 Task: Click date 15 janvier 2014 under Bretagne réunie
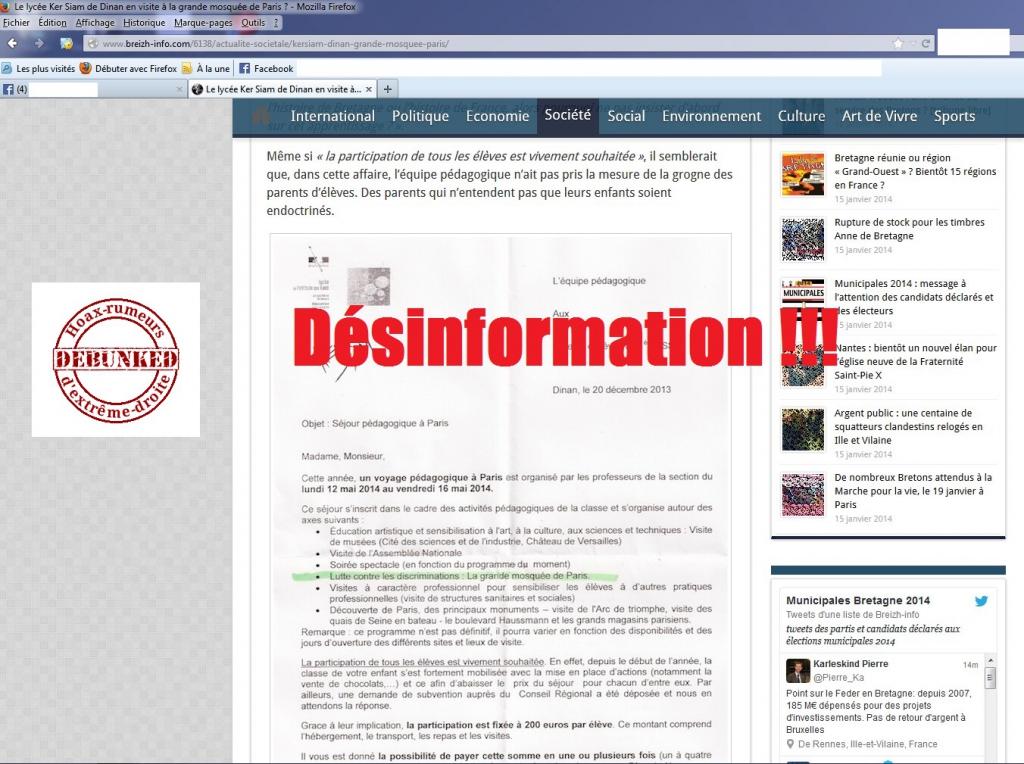click(863, 199)
